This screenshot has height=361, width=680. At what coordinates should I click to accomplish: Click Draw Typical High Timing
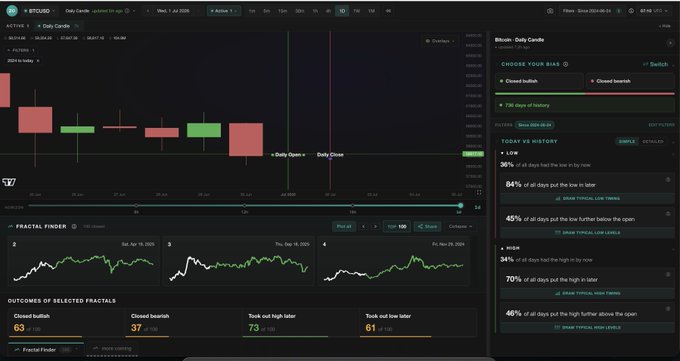pos(587,294)
